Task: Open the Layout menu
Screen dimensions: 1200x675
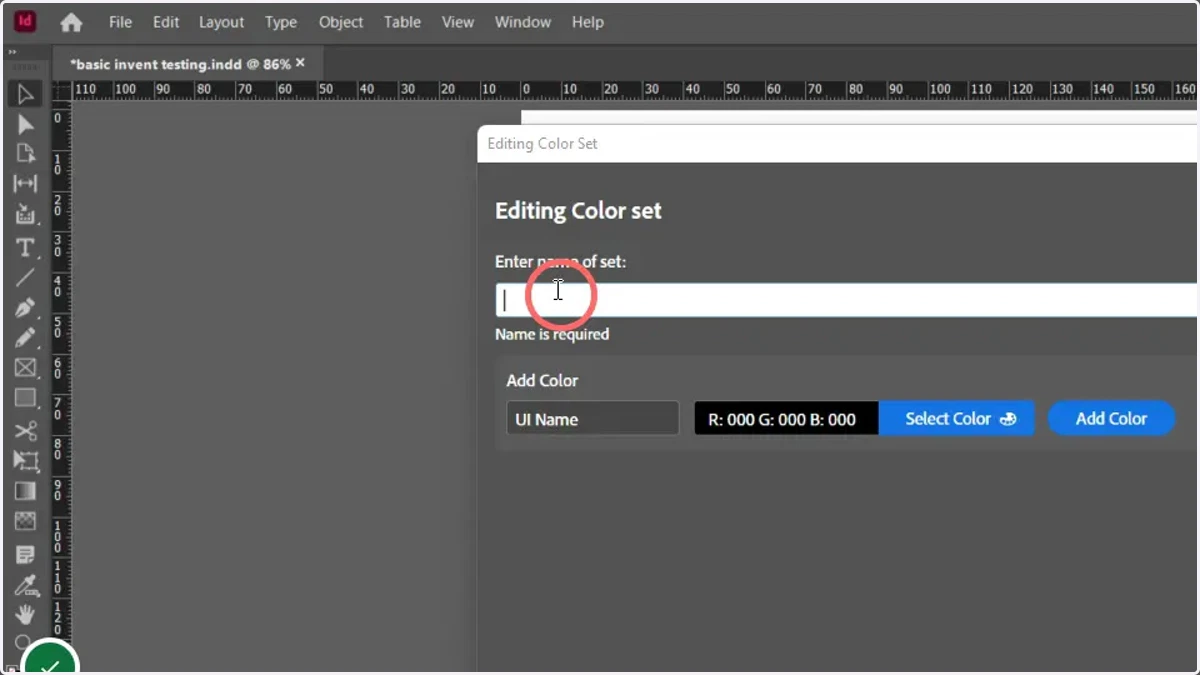Action: [221, 22]
